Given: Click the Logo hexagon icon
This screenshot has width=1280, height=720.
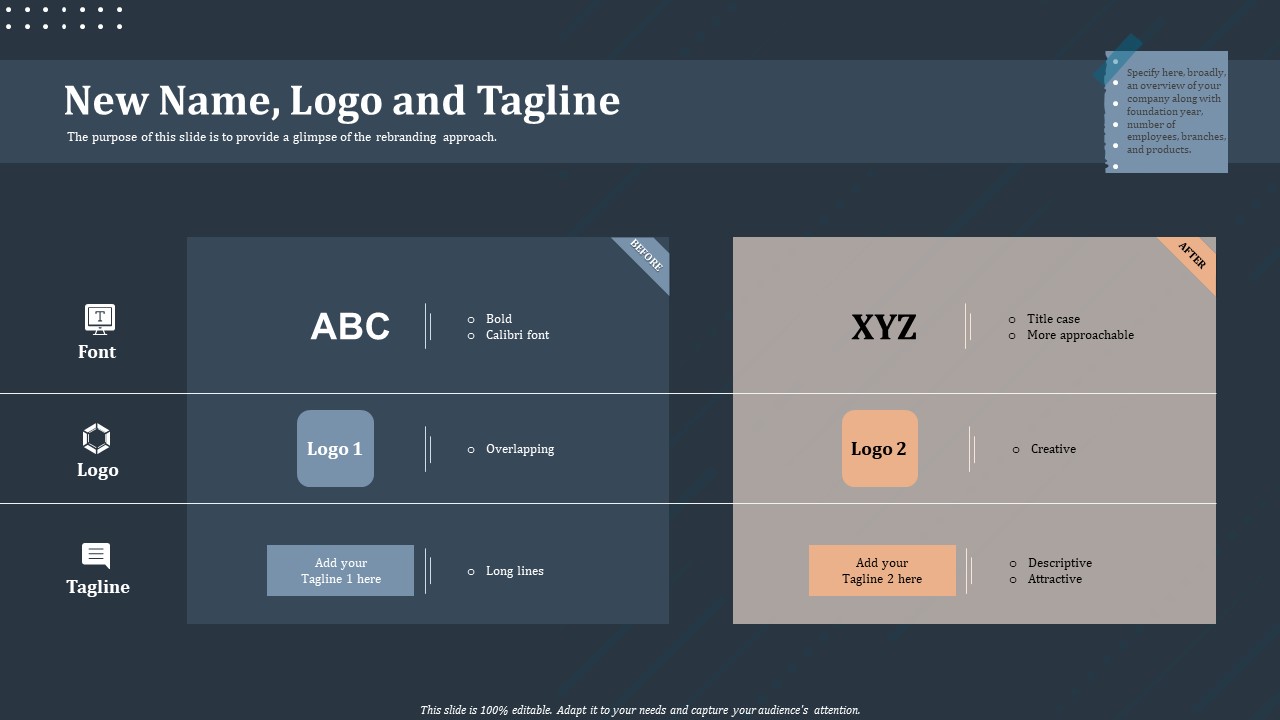Looking at the screenshot, I should (x=96, y=439).
